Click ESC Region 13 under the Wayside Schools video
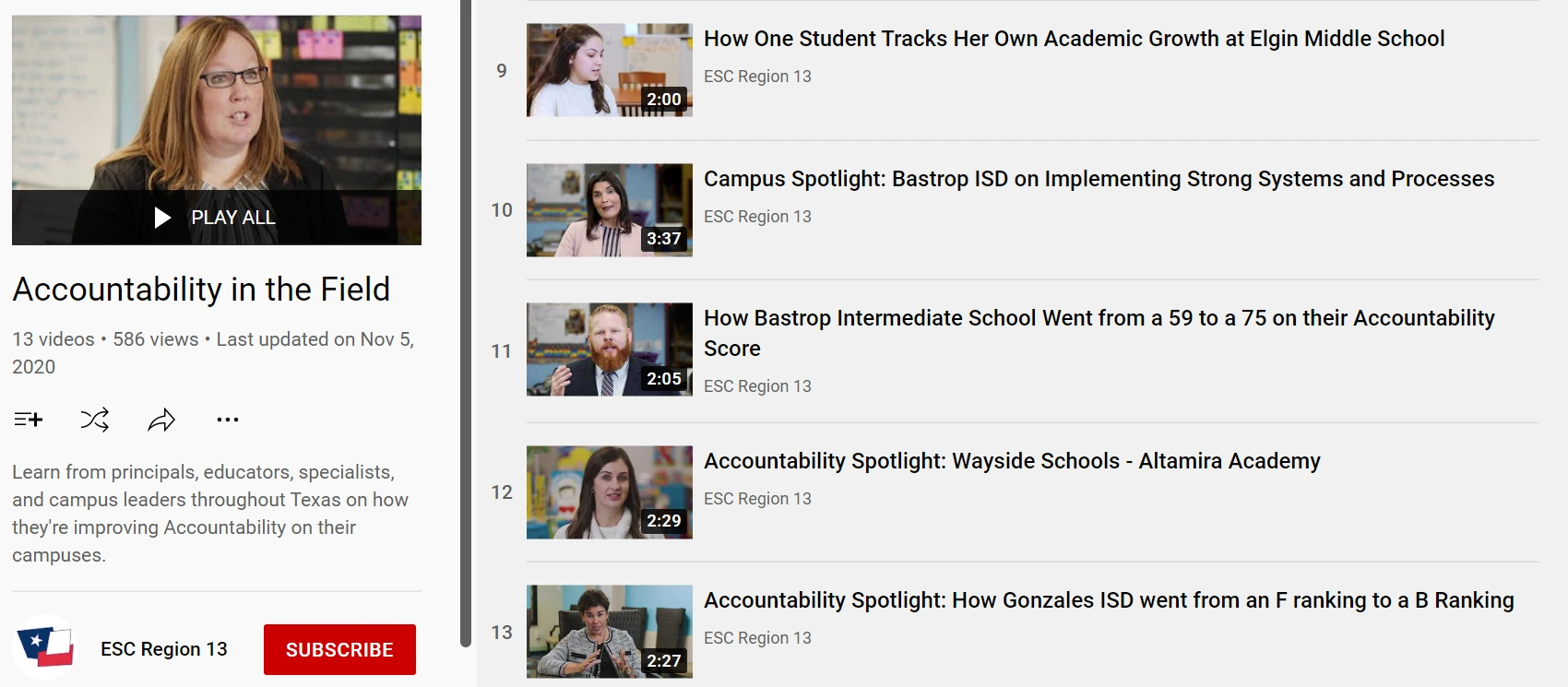Image resolution: width=1568 pixels, height=687 pixels. (757, 499)
